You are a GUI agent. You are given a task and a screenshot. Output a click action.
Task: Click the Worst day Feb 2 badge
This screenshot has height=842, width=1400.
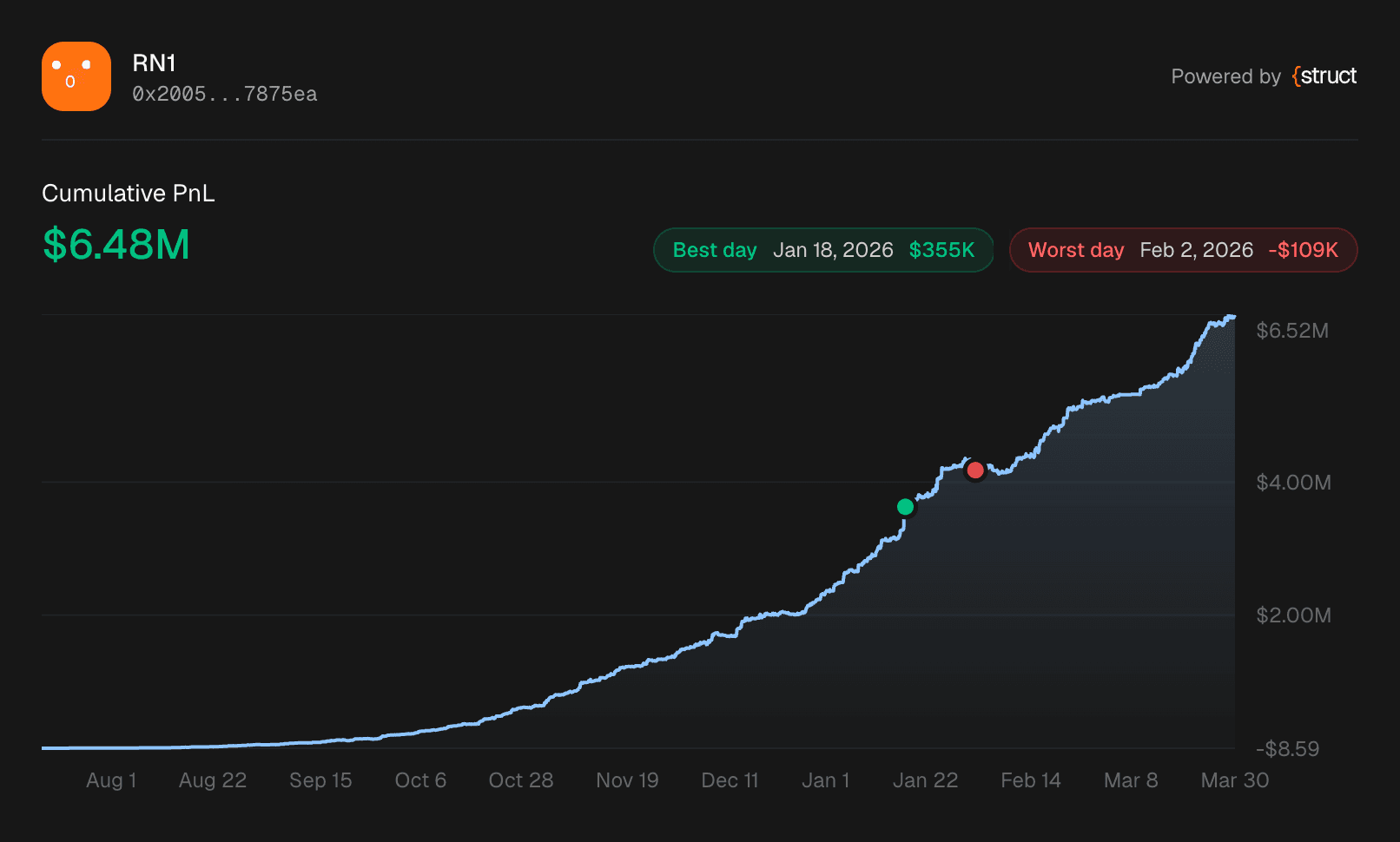(1183, 249)
